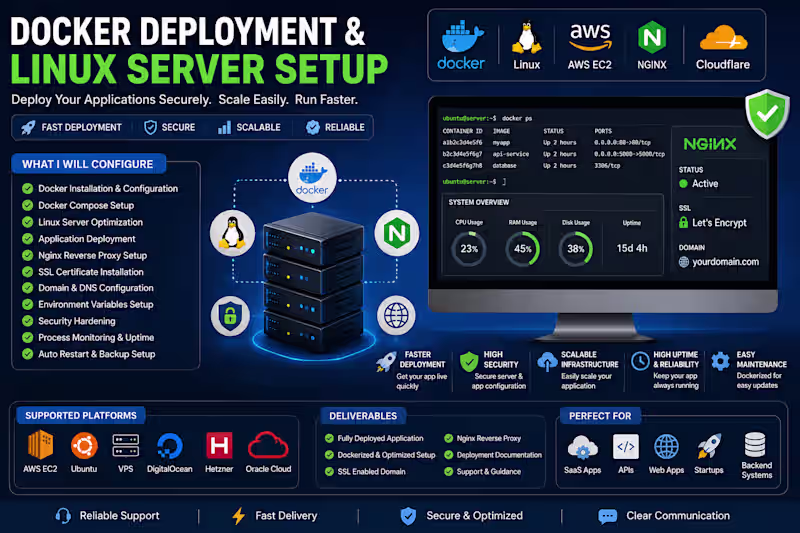Click the padlock icon beside Let's Encrypt
The height and width of the screenshot is (533, 800).
(x=684, y=222)
